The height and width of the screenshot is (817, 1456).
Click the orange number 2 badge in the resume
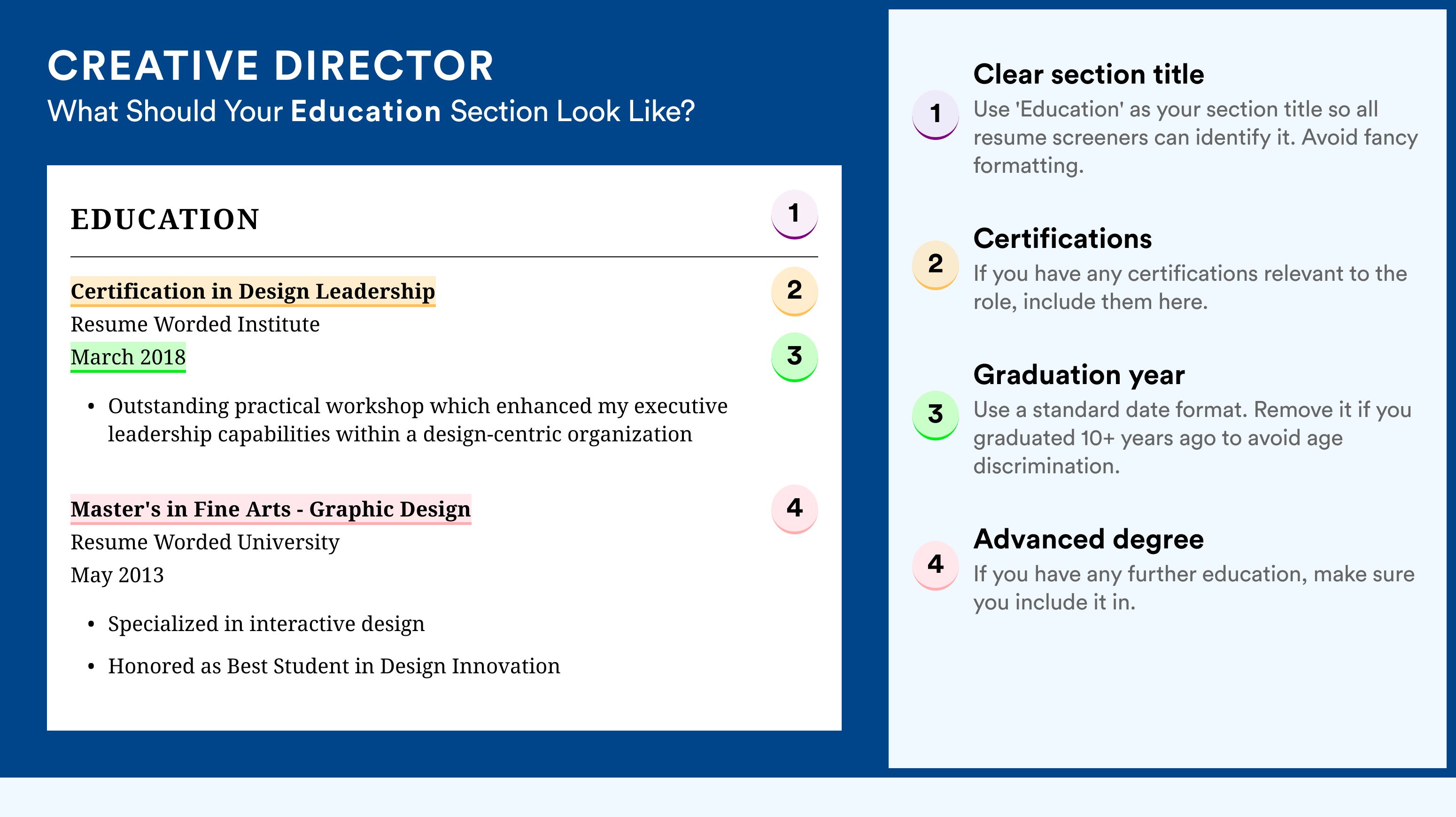coord(794,291)
